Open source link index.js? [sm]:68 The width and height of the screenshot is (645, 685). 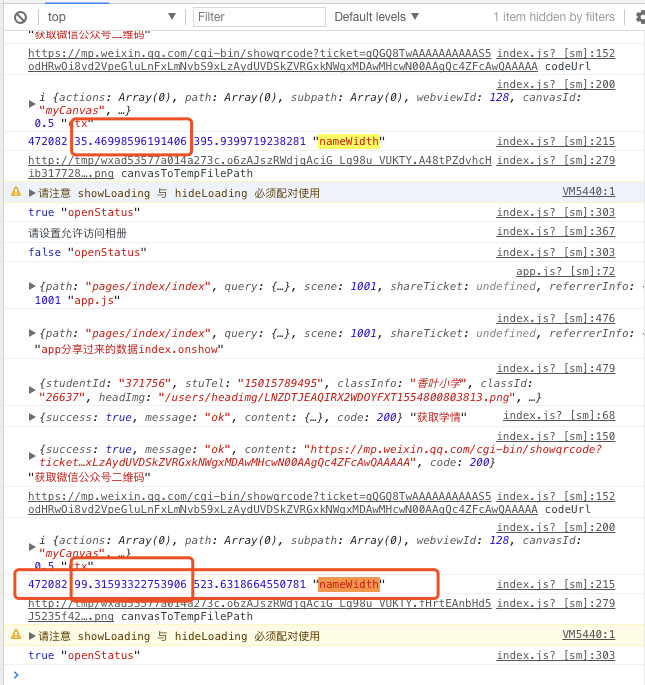point(559,415)
